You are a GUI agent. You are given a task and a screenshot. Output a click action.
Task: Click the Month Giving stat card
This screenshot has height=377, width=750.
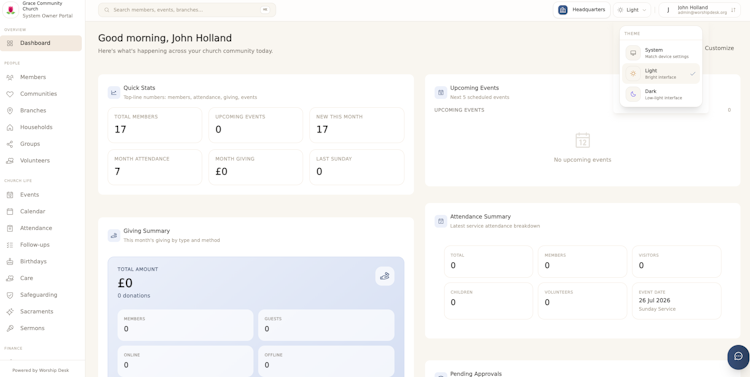255,167
